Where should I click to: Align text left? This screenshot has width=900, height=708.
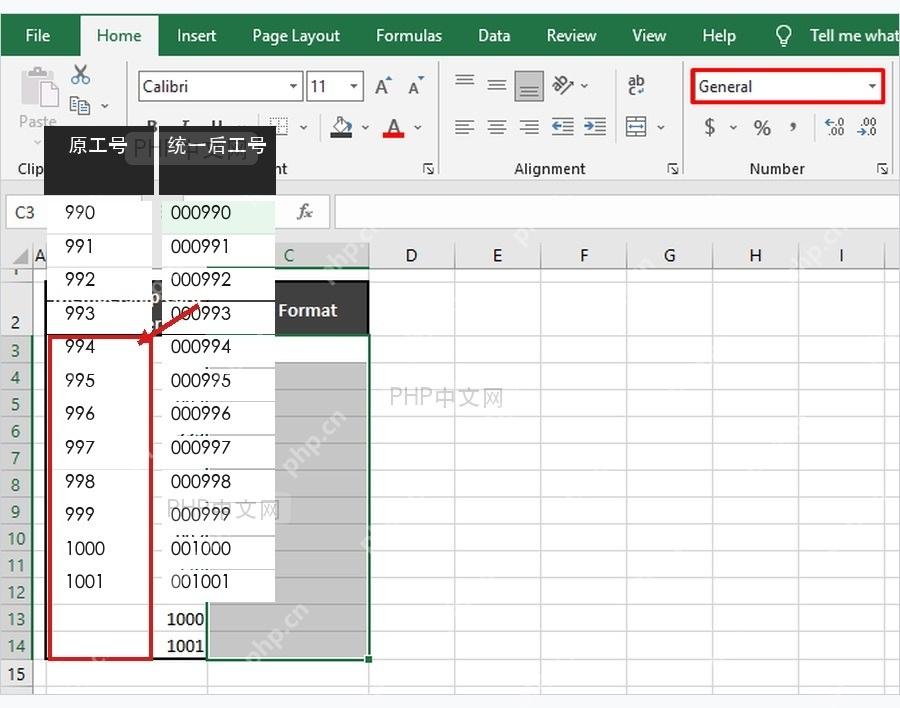tap(464, 126)
